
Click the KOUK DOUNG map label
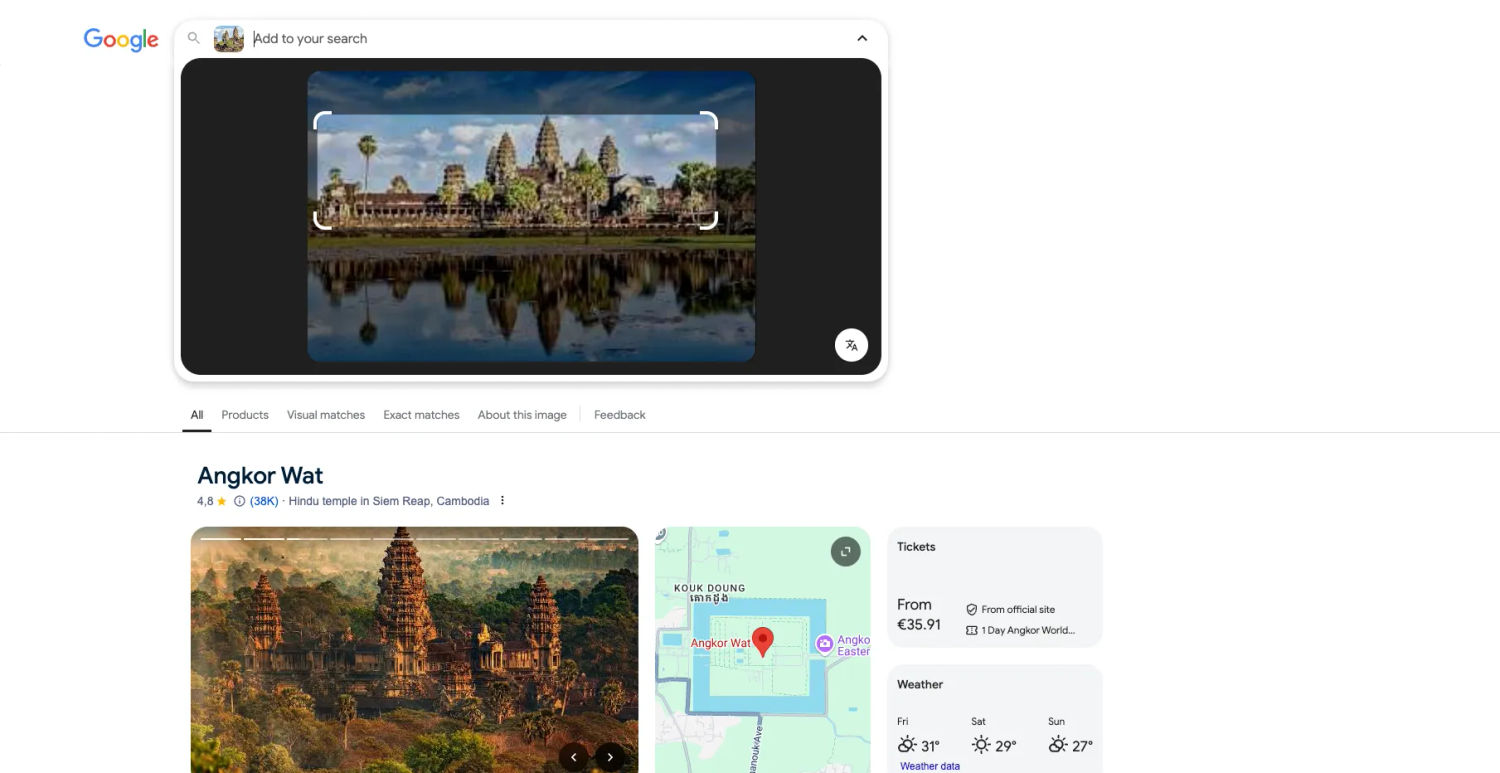click(710, 588)
